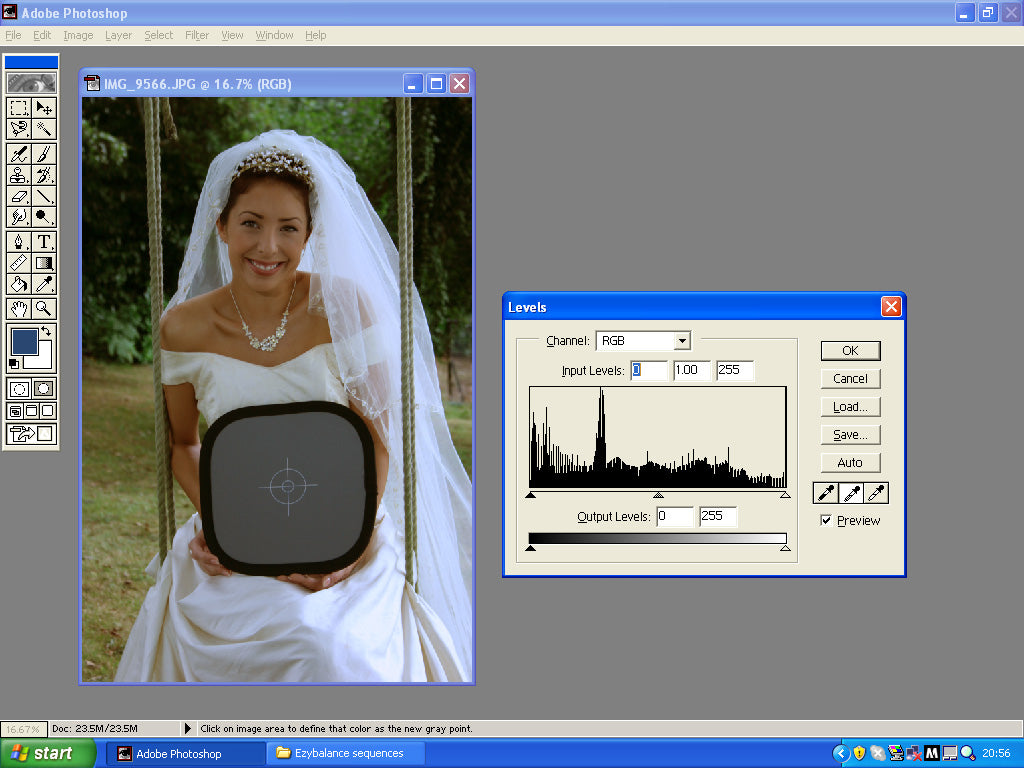Select the Airbrush tool
This screenshot has width=1024, height=768.
tap(19, 153)
